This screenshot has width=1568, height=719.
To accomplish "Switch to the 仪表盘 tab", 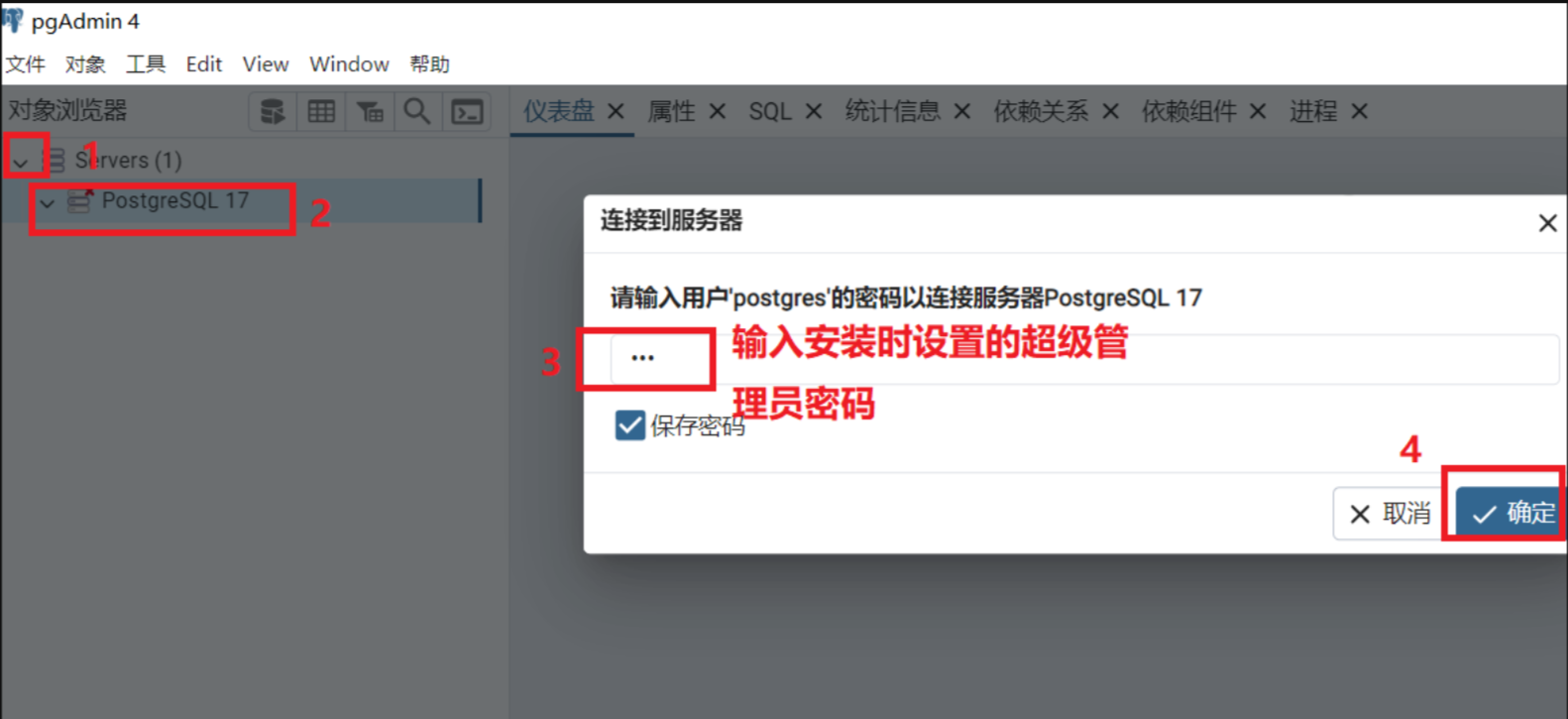I will 559,111.
